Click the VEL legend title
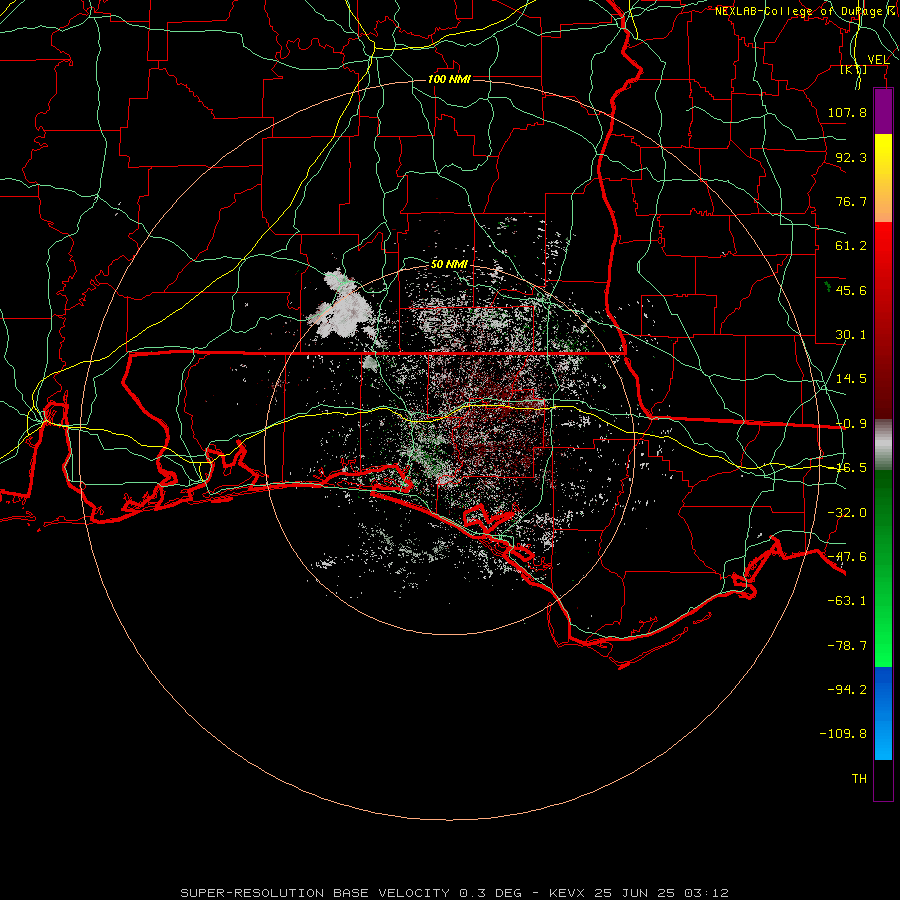Screen dimensions: 900x900 click(878, 59)
